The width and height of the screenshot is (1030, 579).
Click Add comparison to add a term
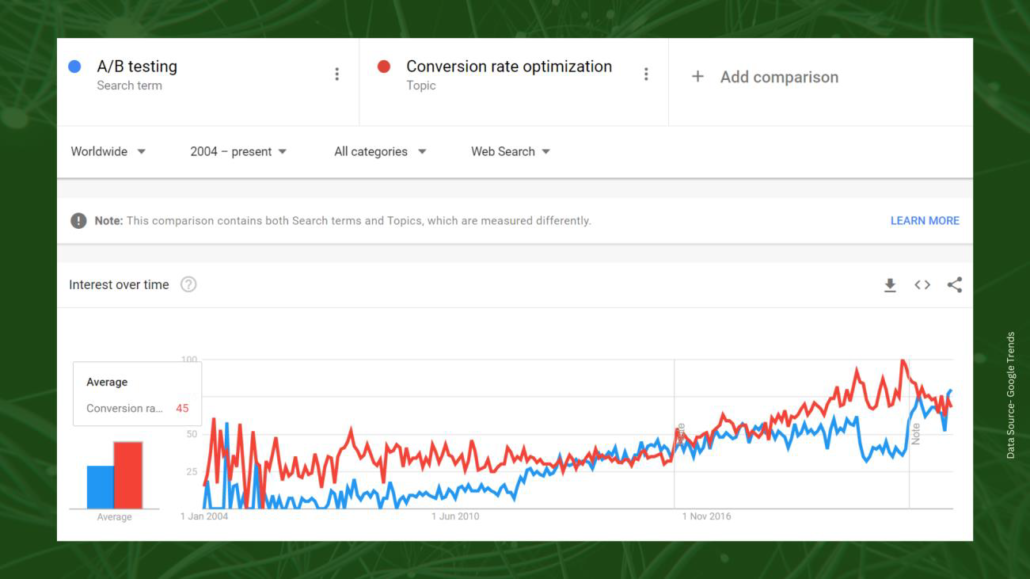[778, 77]
